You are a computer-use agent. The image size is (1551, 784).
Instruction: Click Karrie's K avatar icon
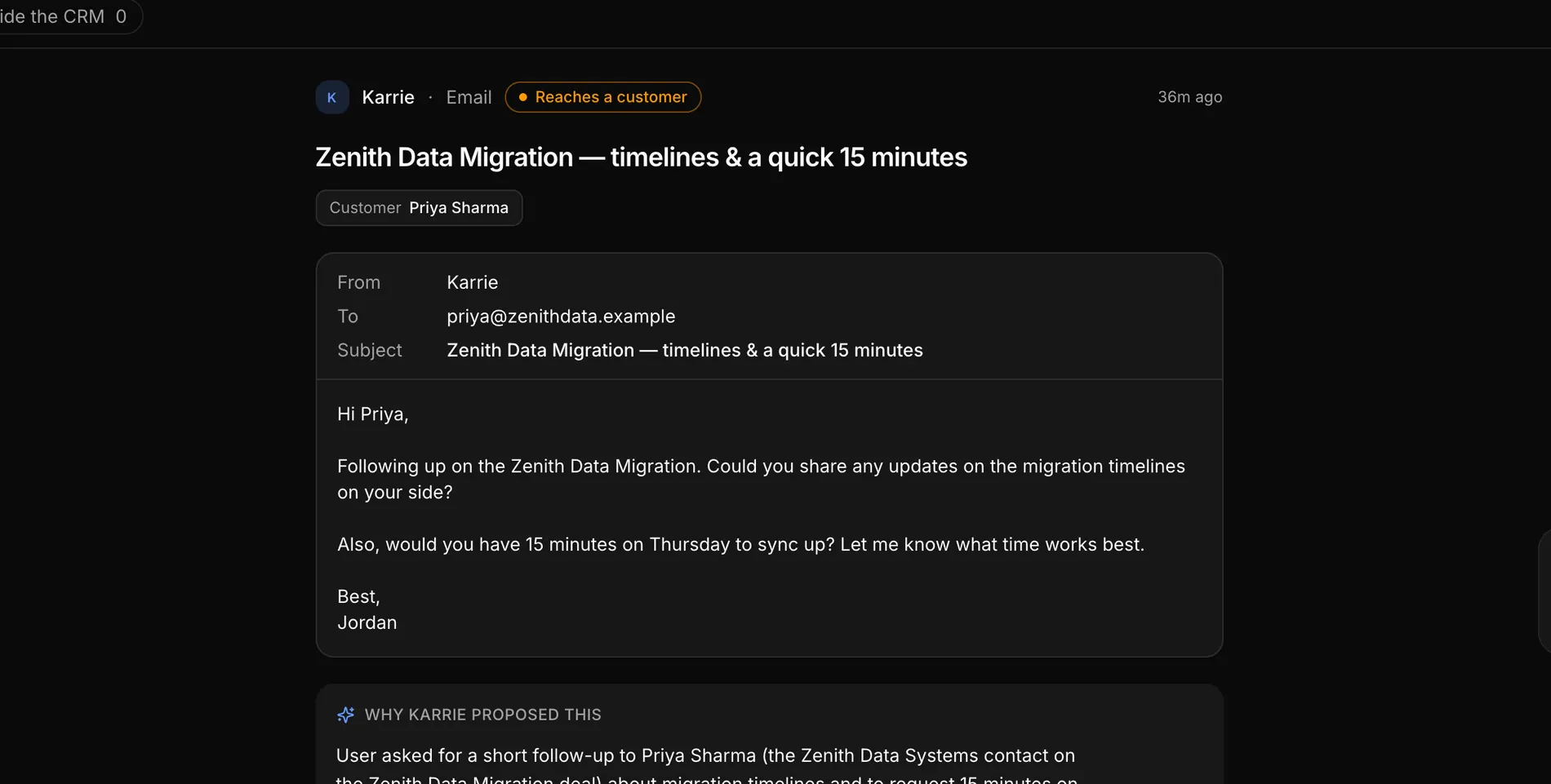[332, 97]
